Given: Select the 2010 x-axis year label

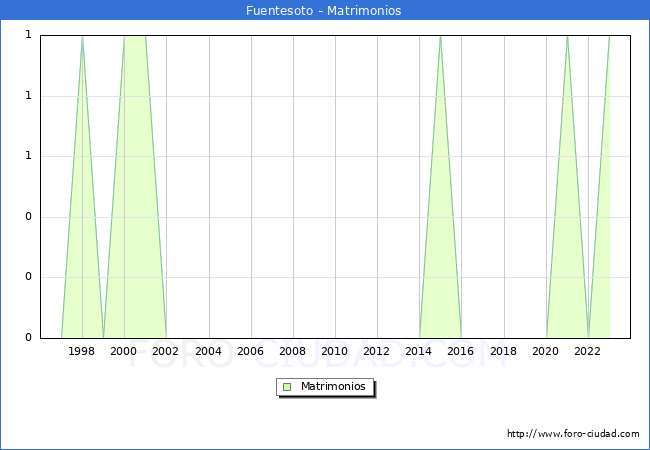Looking at the screenshot, I should (334, 351).
